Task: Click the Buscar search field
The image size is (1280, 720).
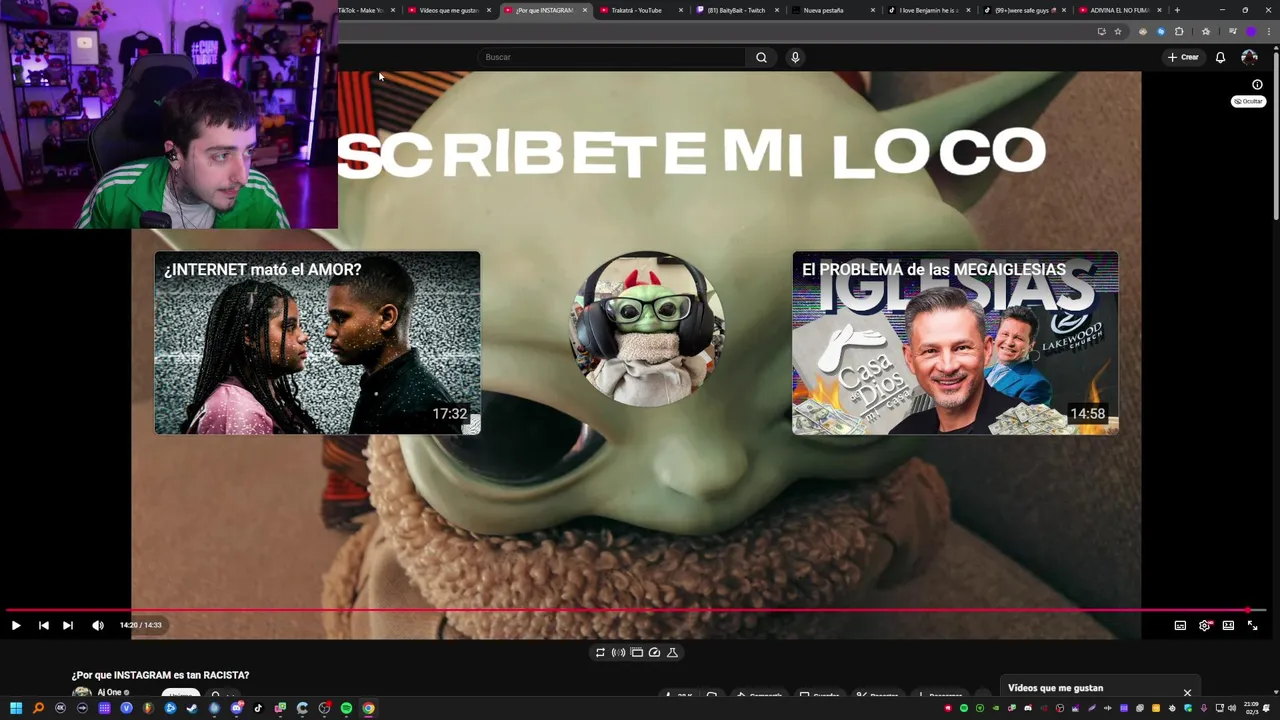Action: (611, 57)
